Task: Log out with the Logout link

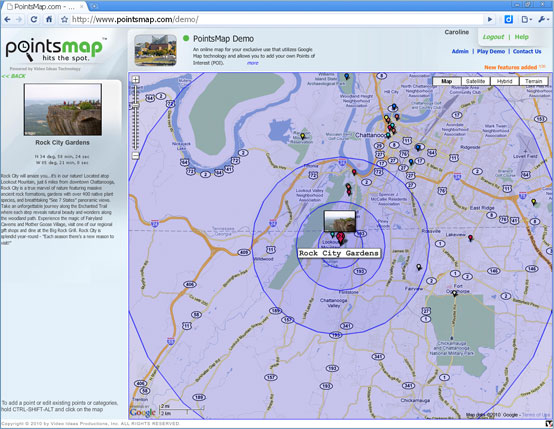Action: 493,37
